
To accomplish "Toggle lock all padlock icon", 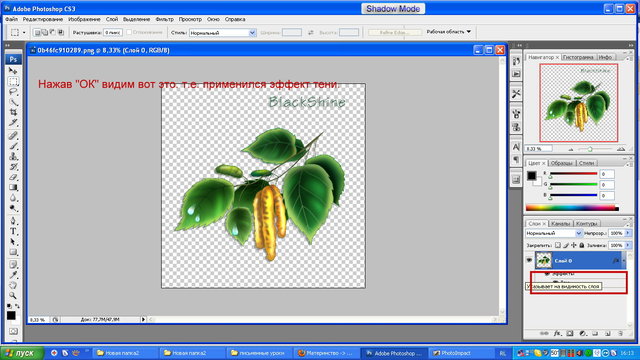I will 581,245.
